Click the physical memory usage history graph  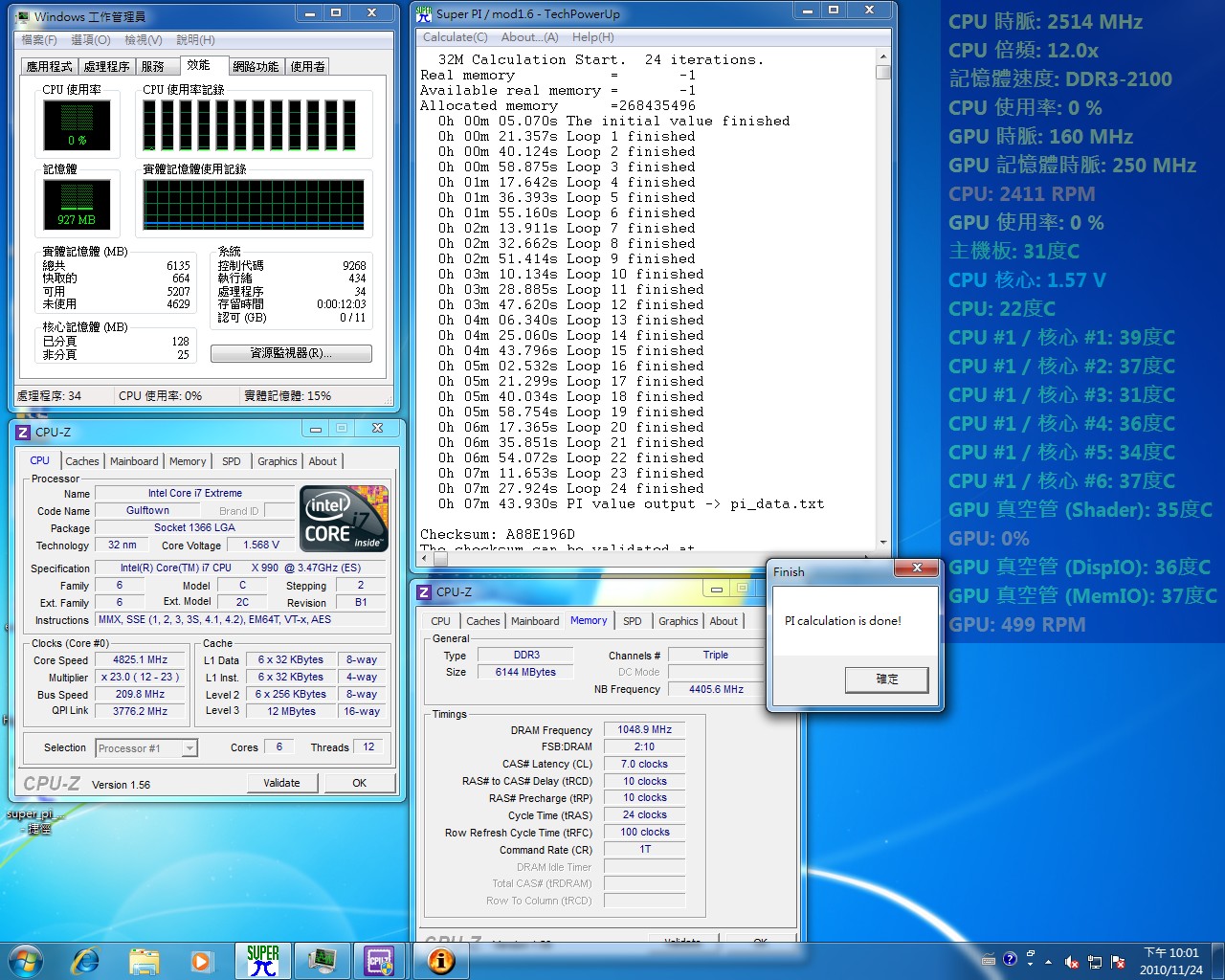click(x=254, y=205)
